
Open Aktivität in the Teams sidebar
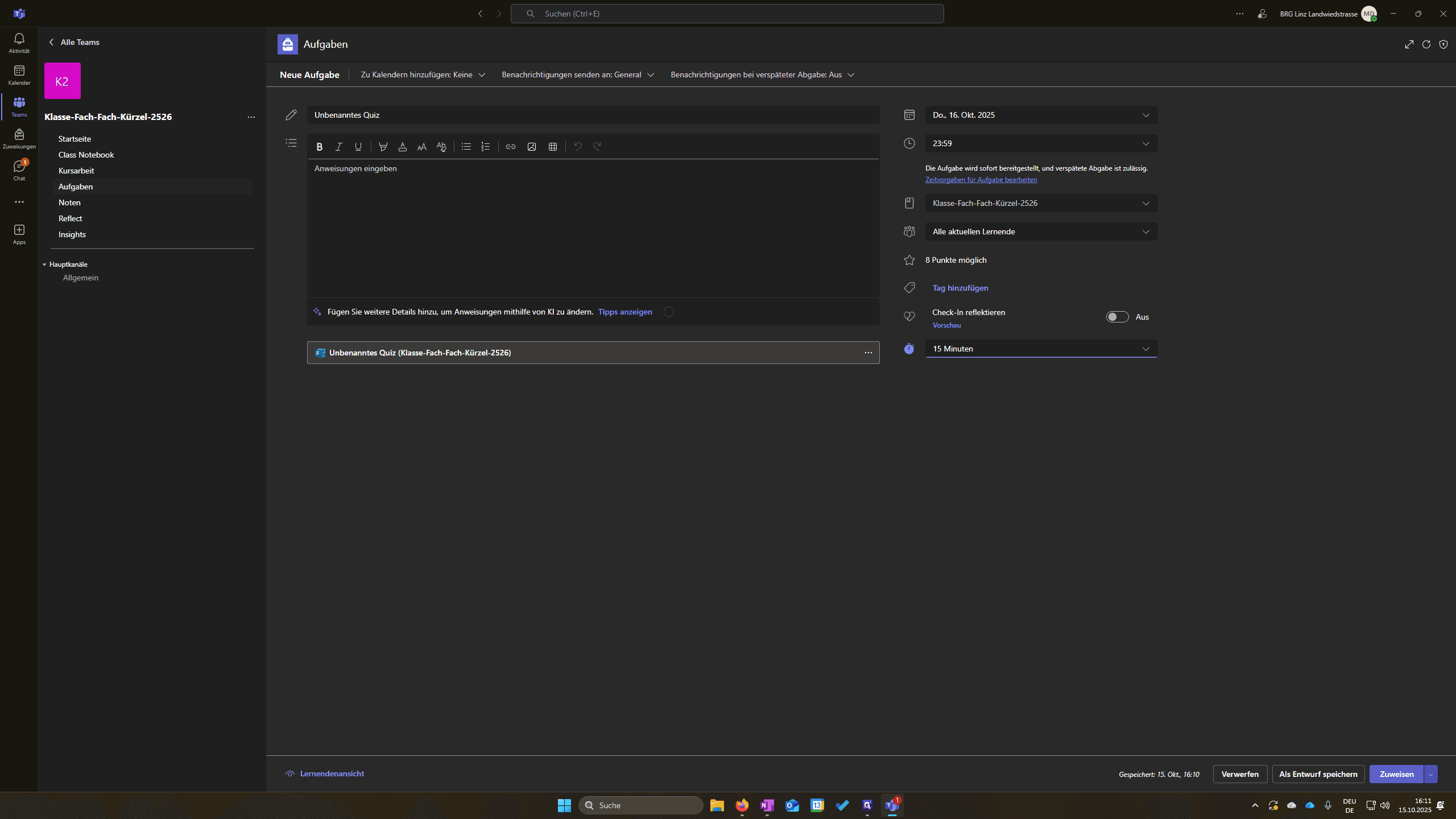19,43
